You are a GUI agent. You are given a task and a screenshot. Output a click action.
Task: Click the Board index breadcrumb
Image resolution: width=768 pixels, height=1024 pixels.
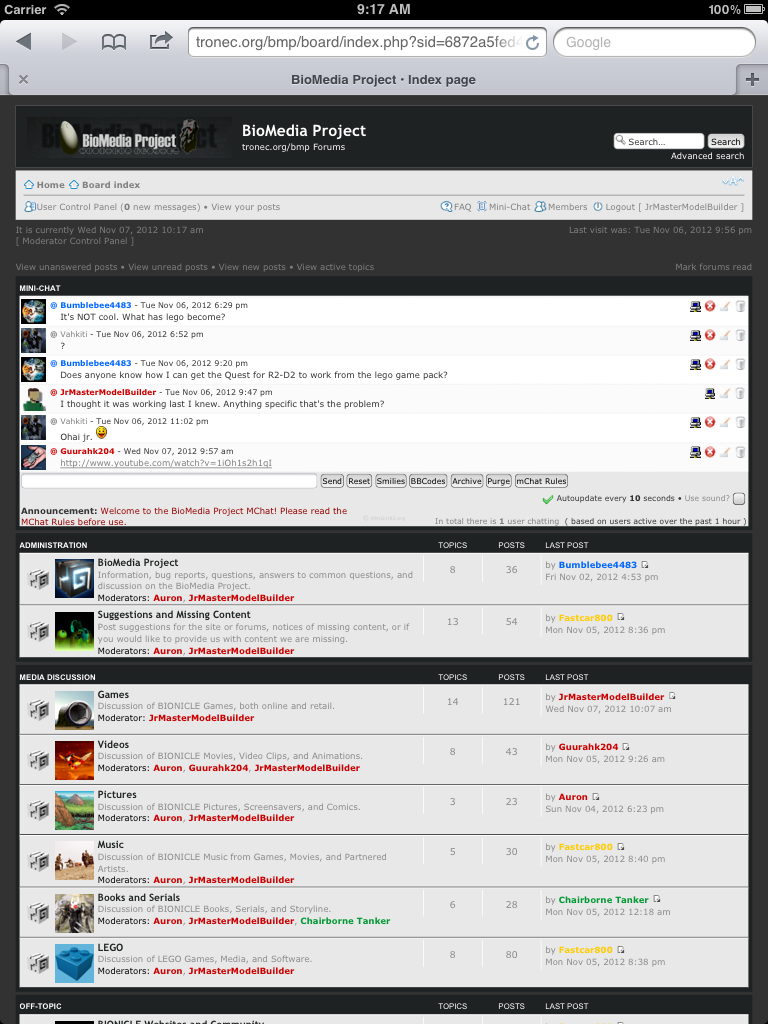coord(104,185)
